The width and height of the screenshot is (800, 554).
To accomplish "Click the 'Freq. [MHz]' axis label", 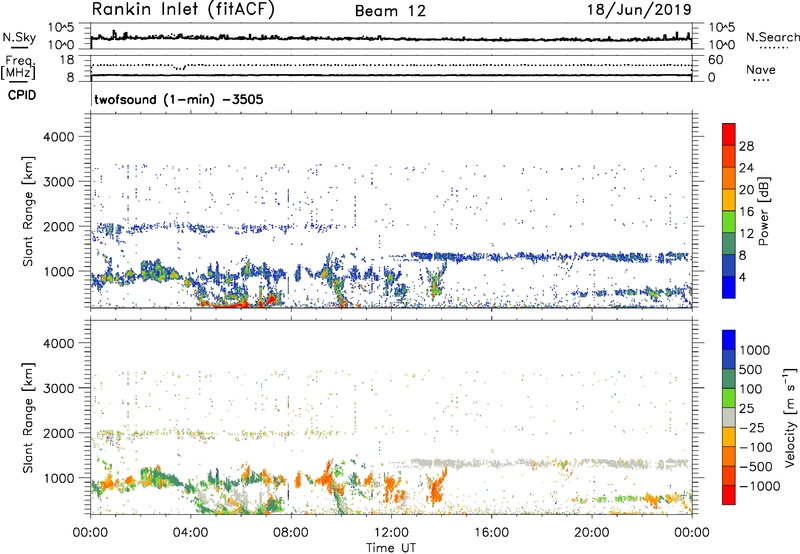I will pos(18,68).
